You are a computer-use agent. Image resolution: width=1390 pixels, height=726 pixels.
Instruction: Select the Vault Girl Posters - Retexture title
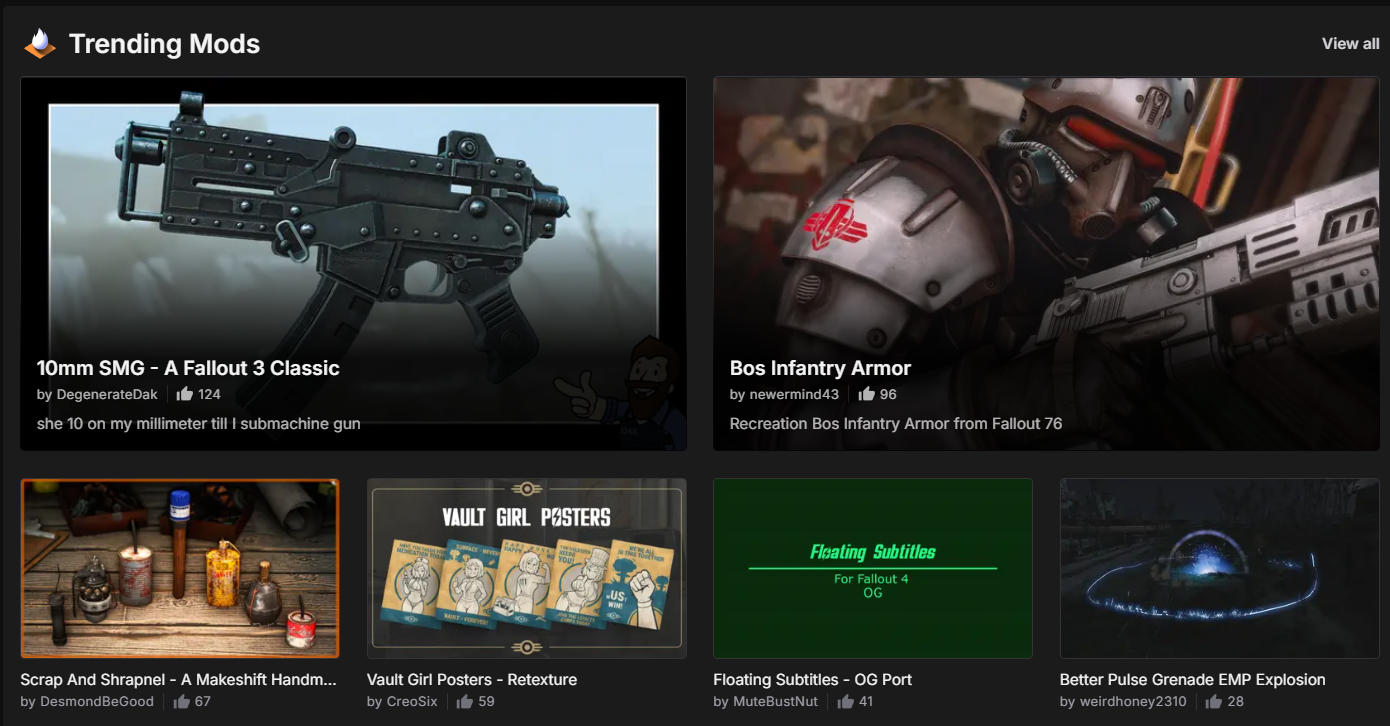point(472,679)
